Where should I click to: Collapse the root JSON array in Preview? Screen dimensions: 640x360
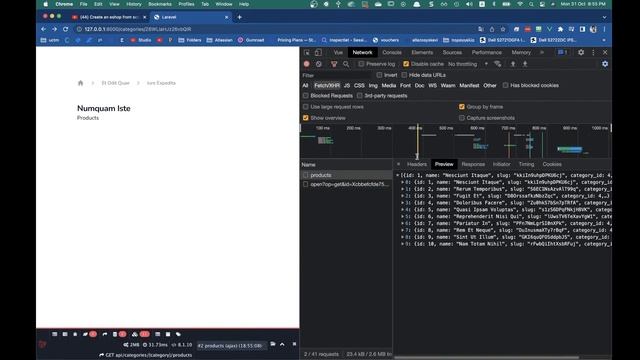click(x=398, y=175)
